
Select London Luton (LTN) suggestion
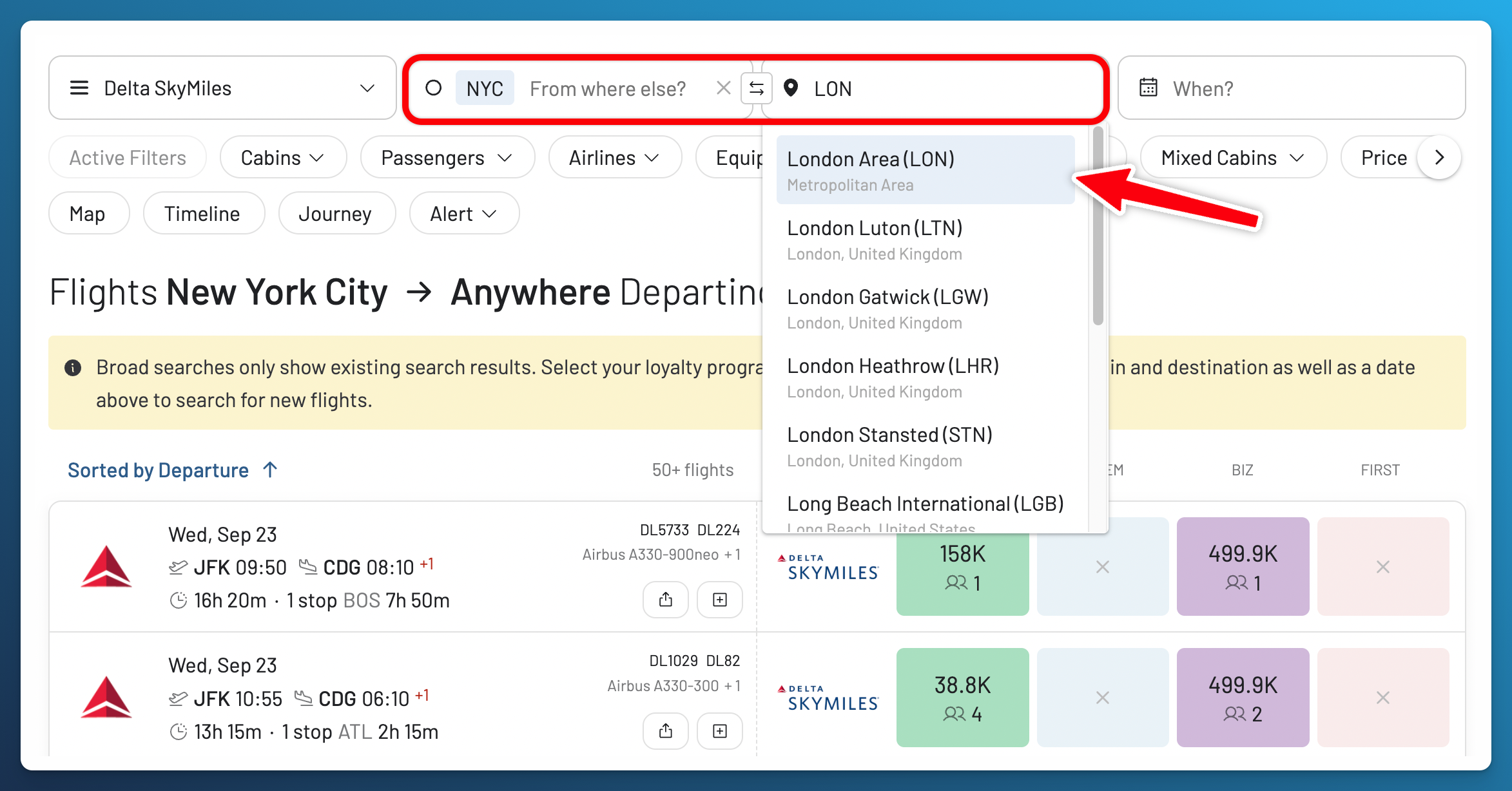click(x=926, y=239)
